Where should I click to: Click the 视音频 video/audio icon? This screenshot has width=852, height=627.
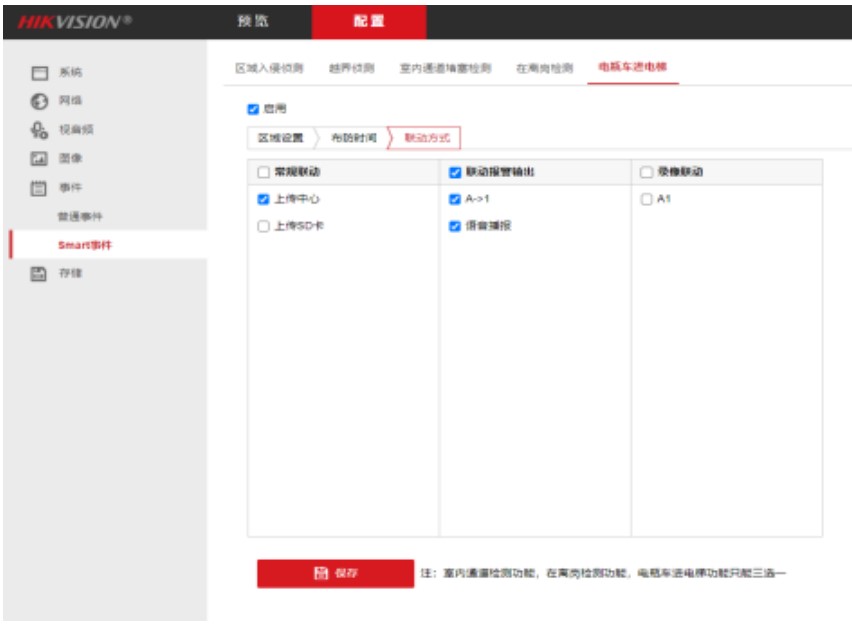pyautogui.click(x=39, y=130)
